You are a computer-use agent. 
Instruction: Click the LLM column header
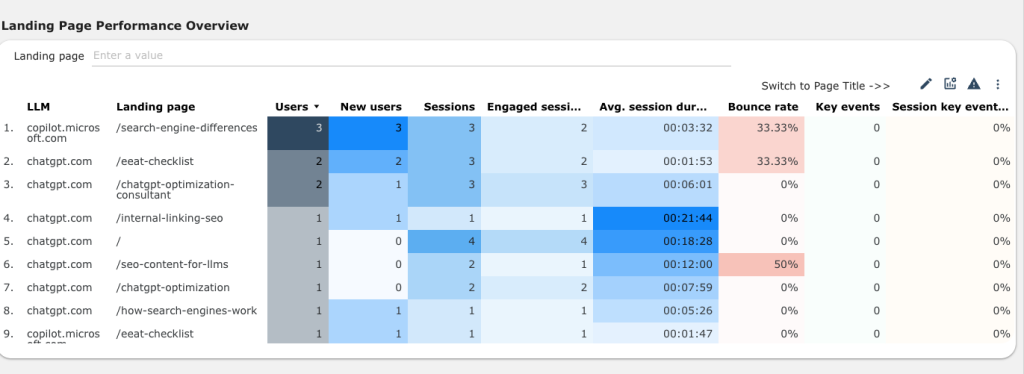point(39,107)
